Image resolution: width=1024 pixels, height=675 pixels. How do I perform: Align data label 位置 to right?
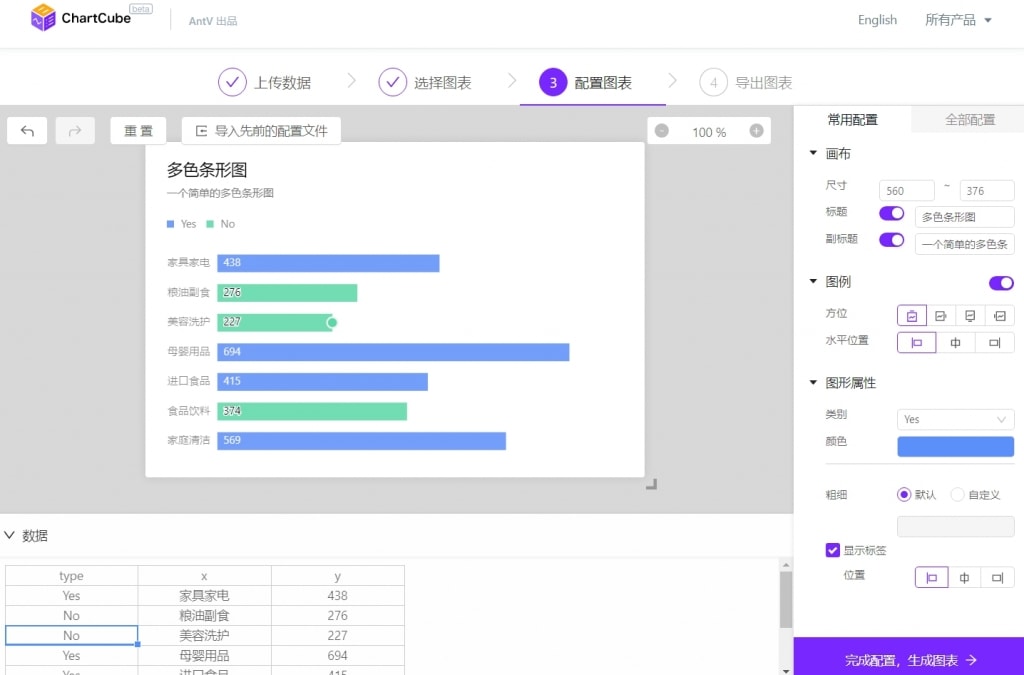point(994,578)
